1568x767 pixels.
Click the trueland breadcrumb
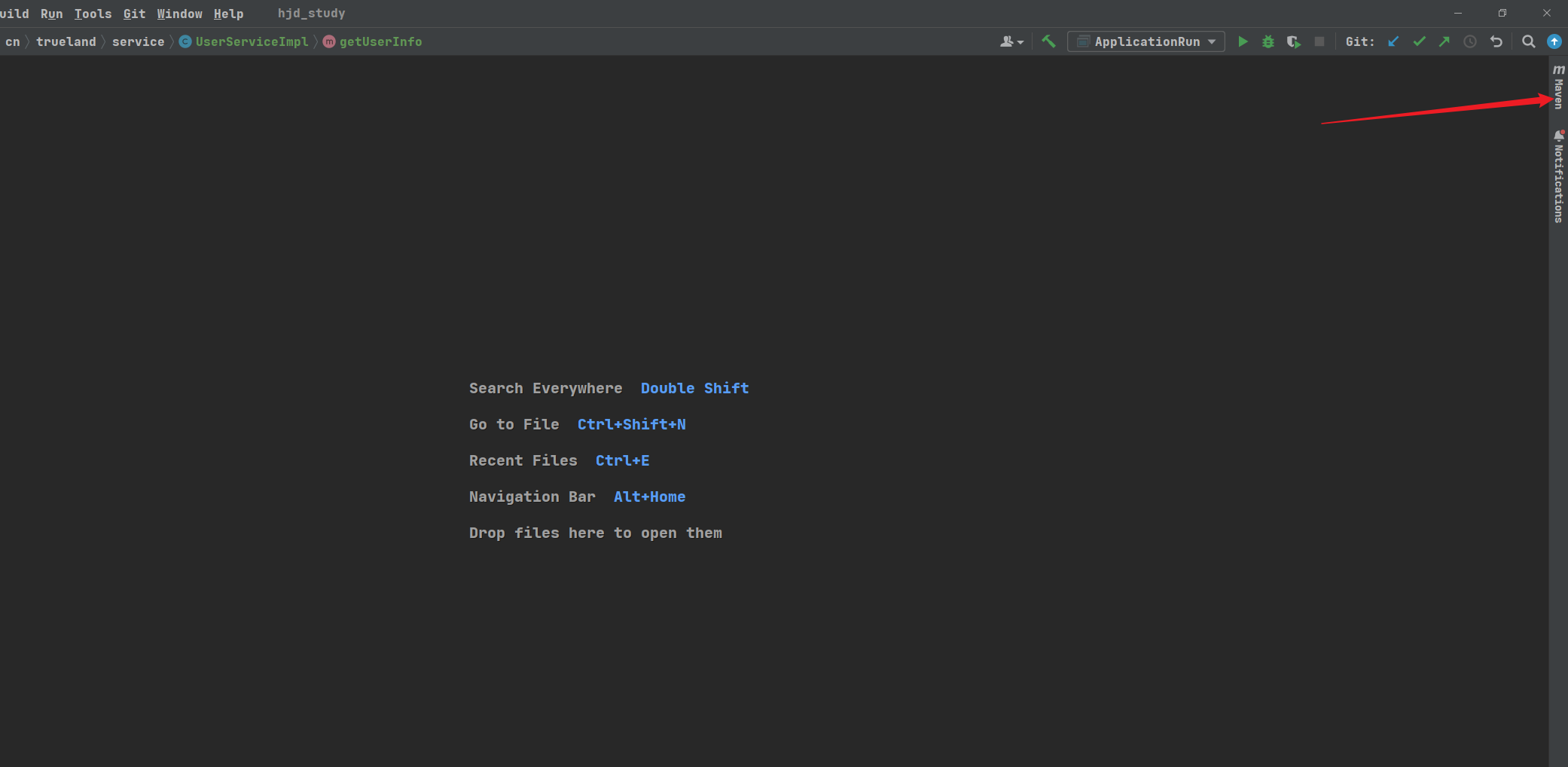(x=66, y=41)
